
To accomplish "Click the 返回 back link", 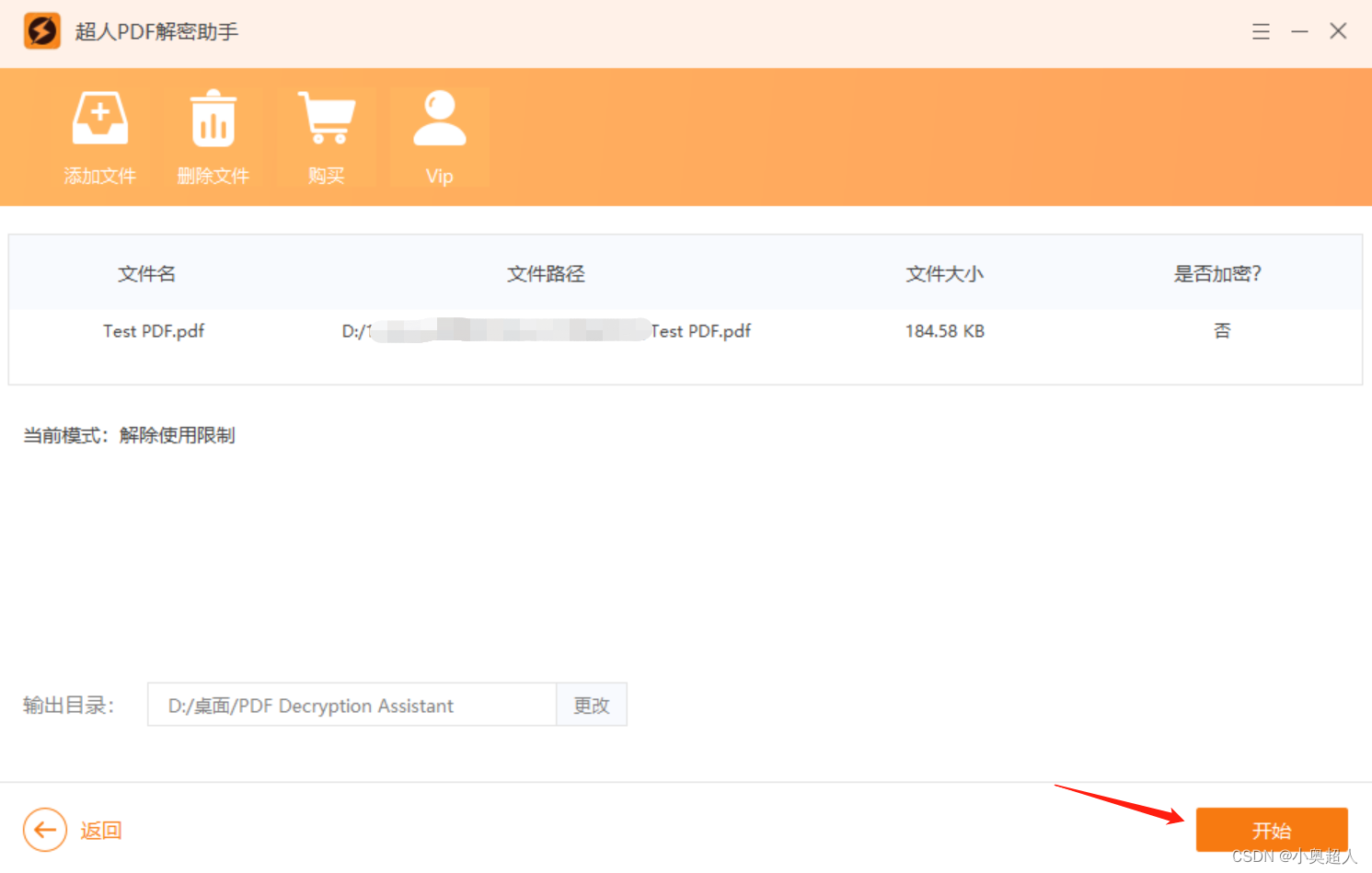I will pos(100,830).
